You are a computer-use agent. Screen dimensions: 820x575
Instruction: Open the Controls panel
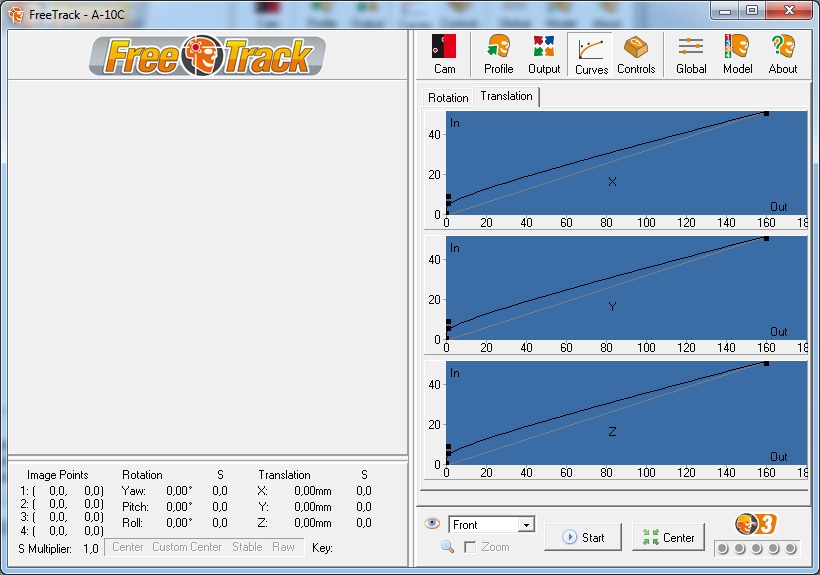pyautogui.click(x=636, y=54)
